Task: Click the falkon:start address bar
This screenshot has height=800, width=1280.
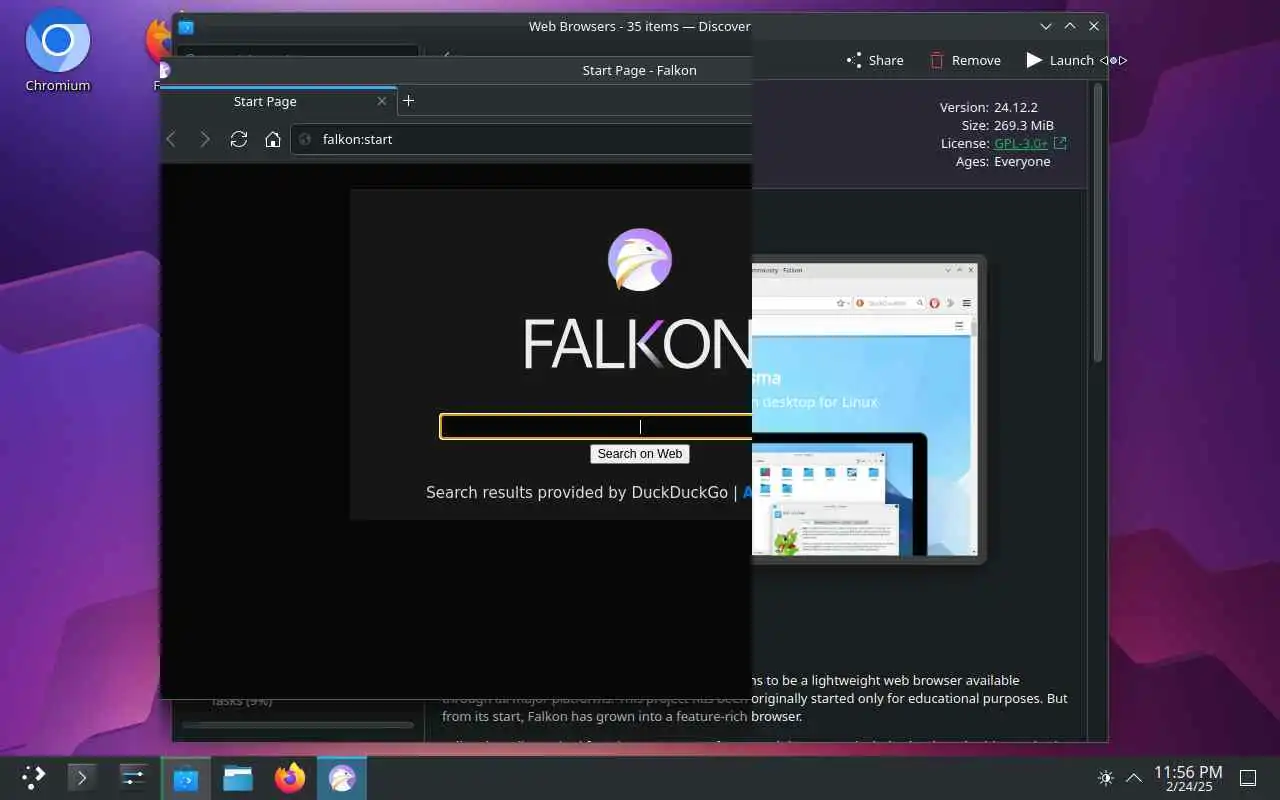Action: 521,139
